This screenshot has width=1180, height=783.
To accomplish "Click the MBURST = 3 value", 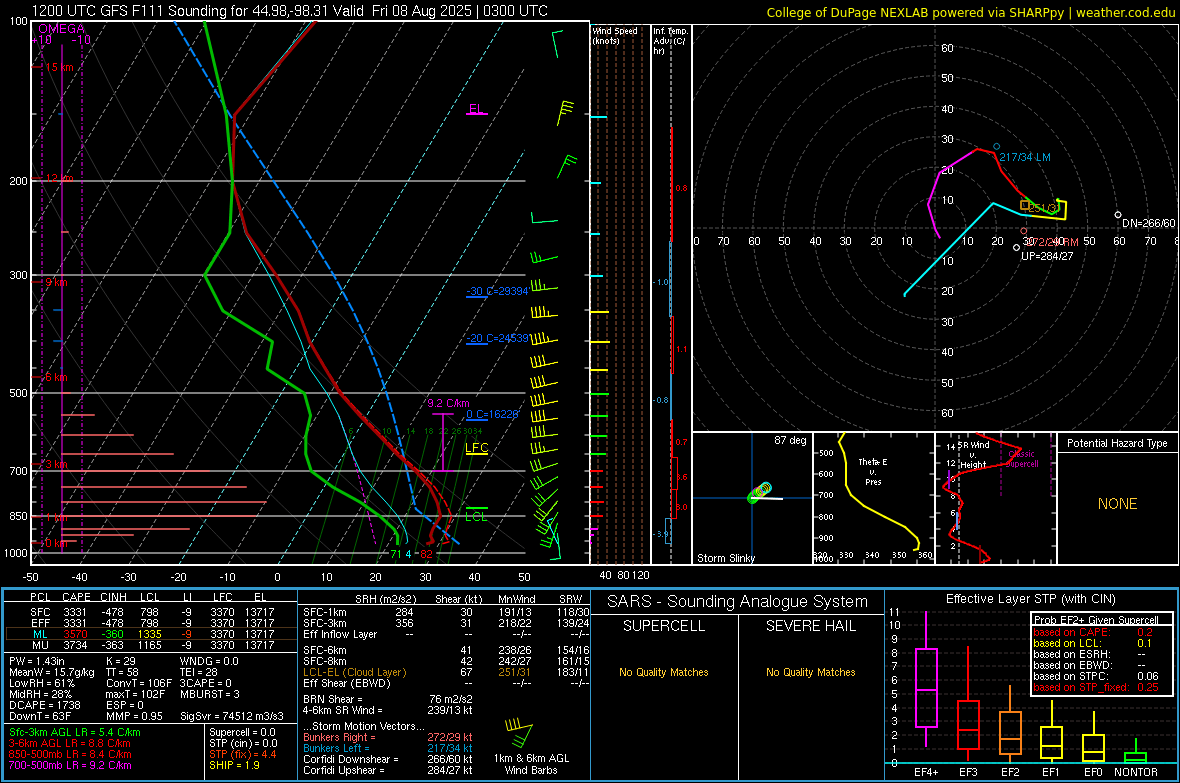I will click(x=209, y=694).
